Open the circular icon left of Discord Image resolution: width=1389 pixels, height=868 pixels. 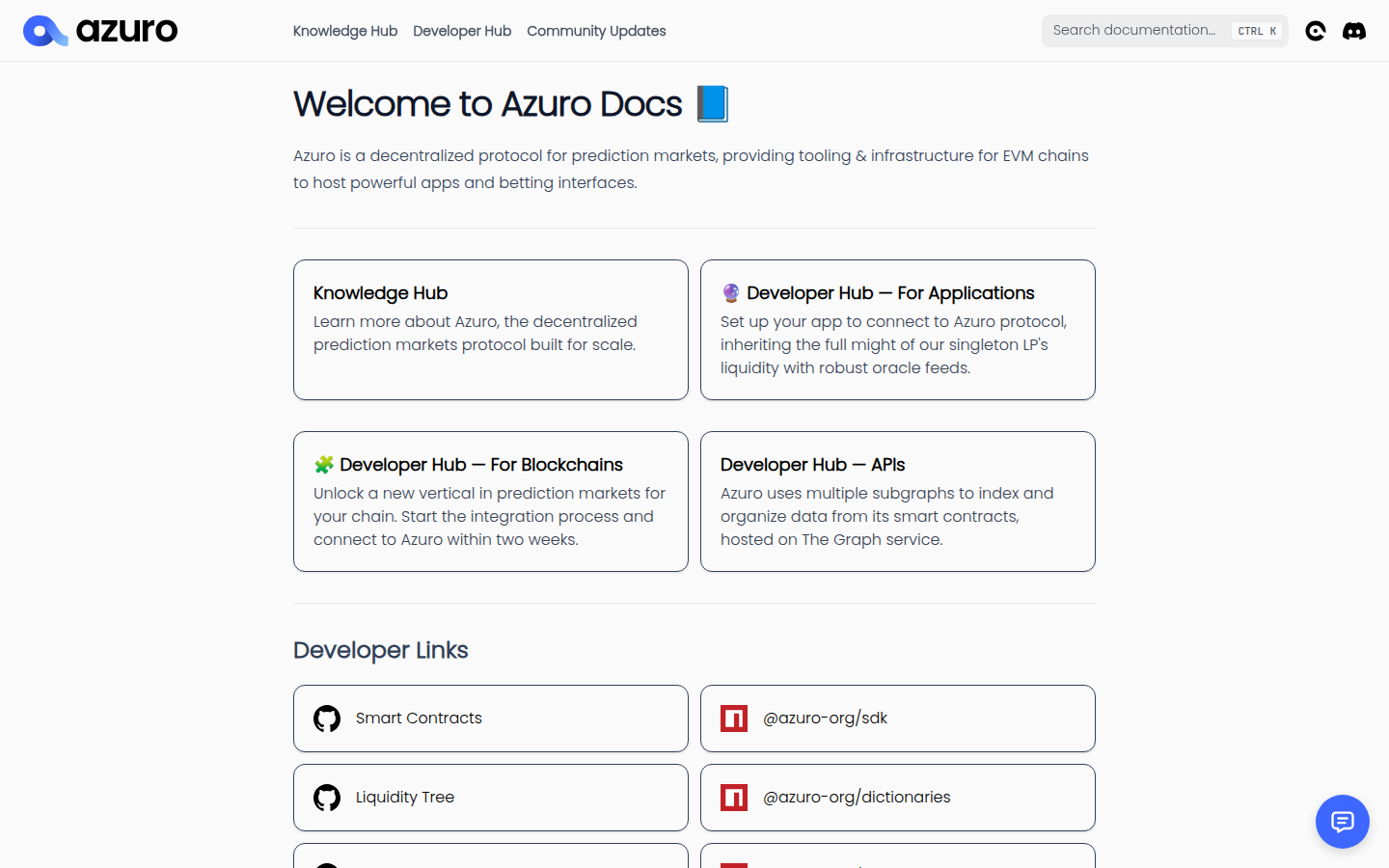[1316, 31]
